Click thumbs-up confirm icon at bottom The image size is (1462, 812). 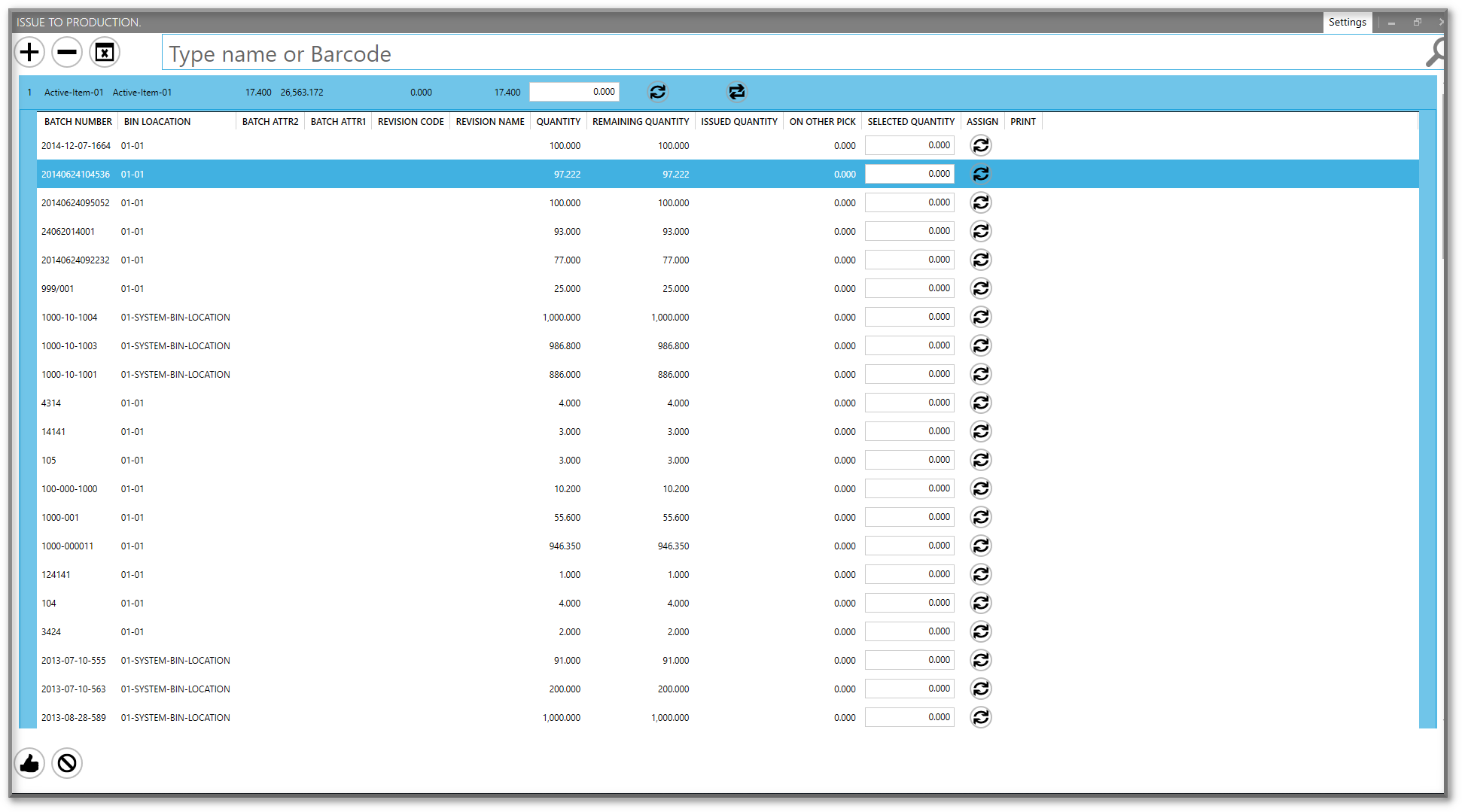[x=29, y=764]
